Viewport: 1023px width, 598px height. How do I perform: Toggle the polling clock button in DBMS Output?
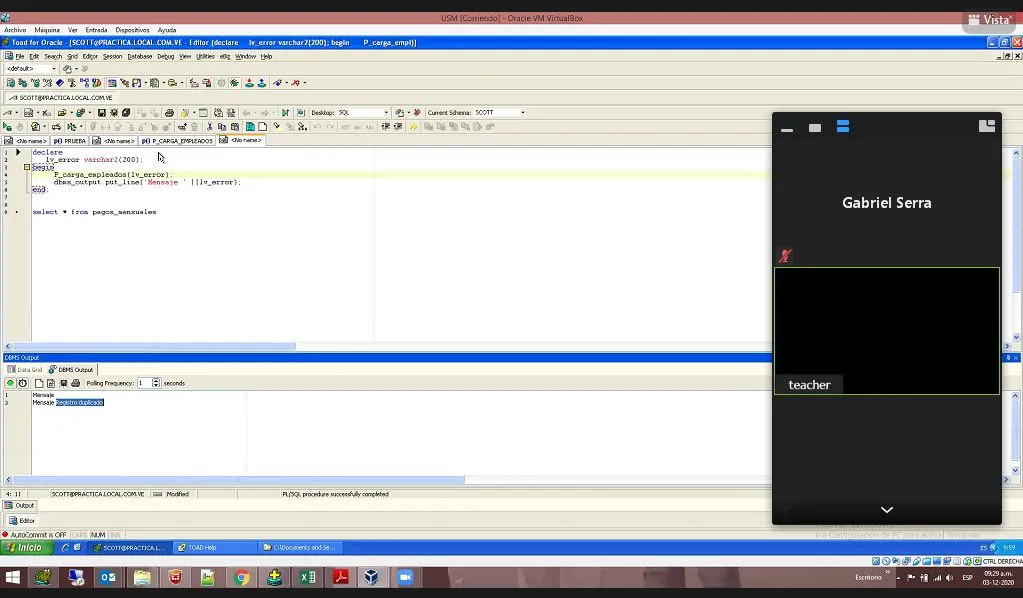point(23,383)
